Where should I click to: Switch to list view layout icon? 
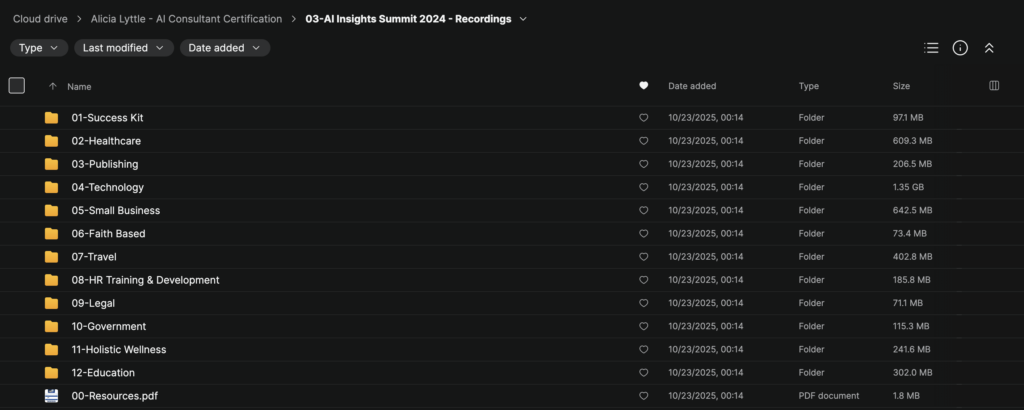click(x=931, y=48)
